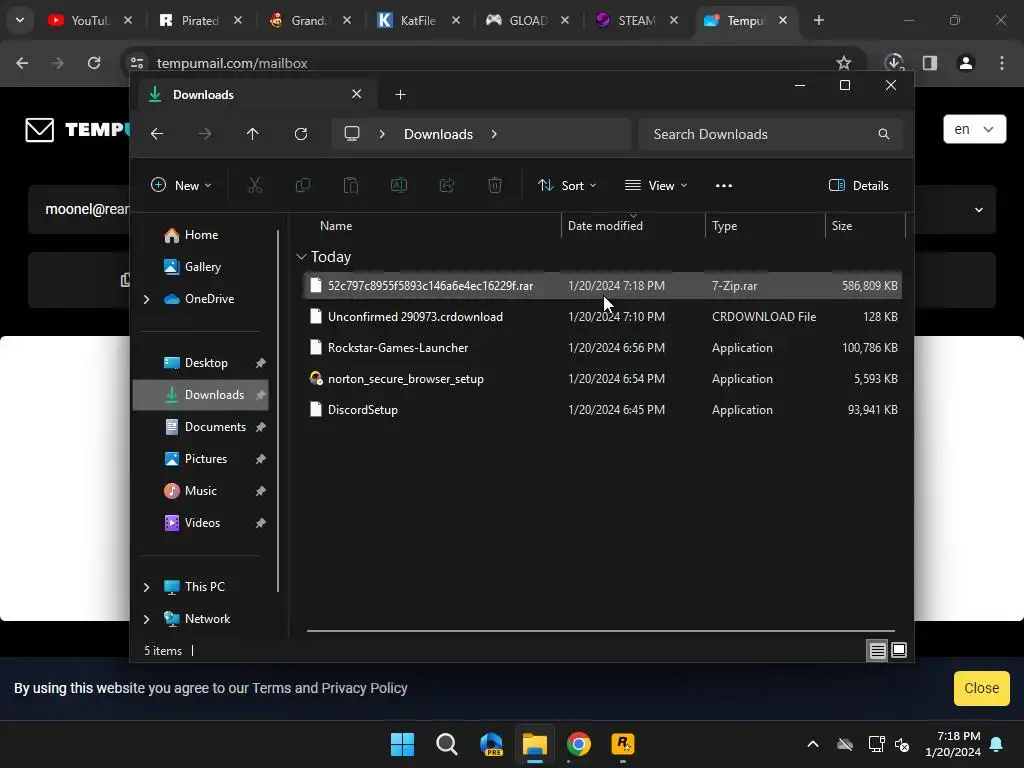Screen dimensions: 1024x768
Task: Open Chrome three-dot menu
Action: pos(1002,63)
